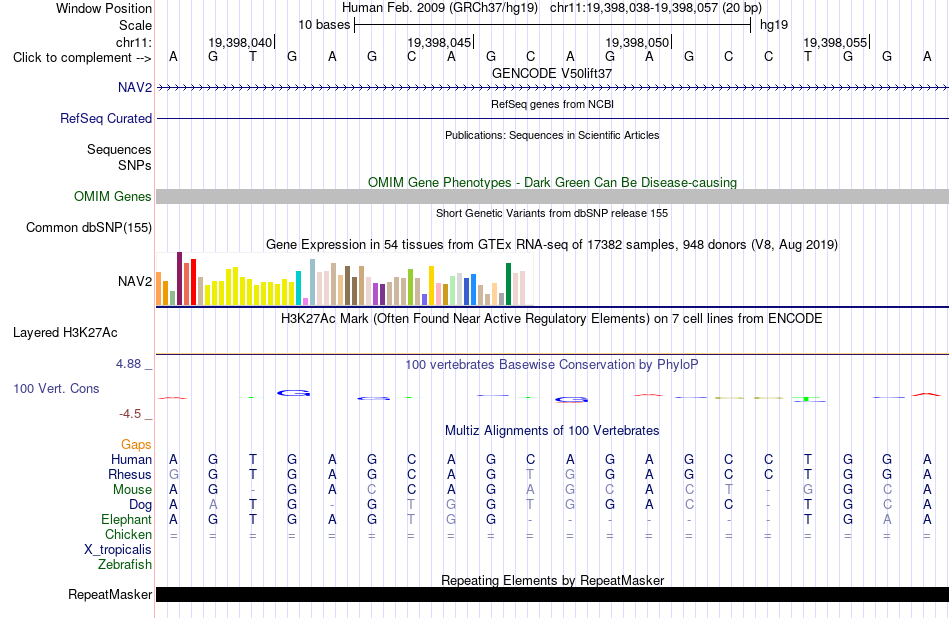Select the X_tropicalis species label
This screenshot has width=950, height=618.
point(118,550)
